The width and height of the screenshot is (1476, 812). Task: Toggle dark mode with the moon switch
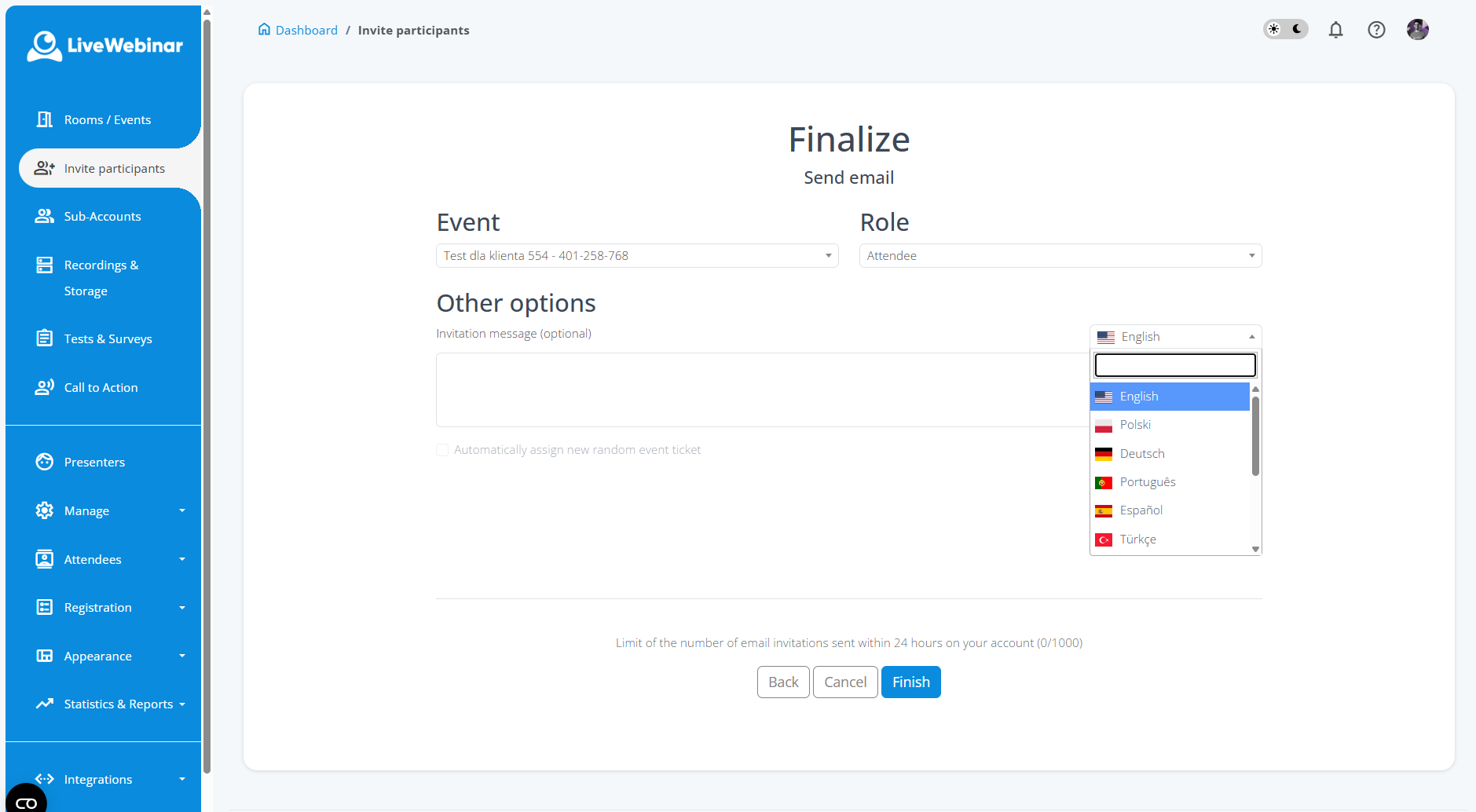point(1295,28)
